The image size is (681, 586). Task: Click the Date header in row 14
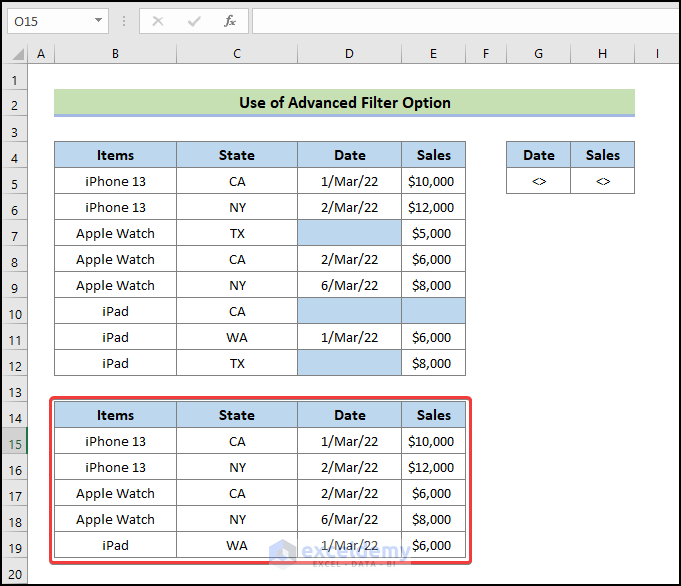point(350,415)
